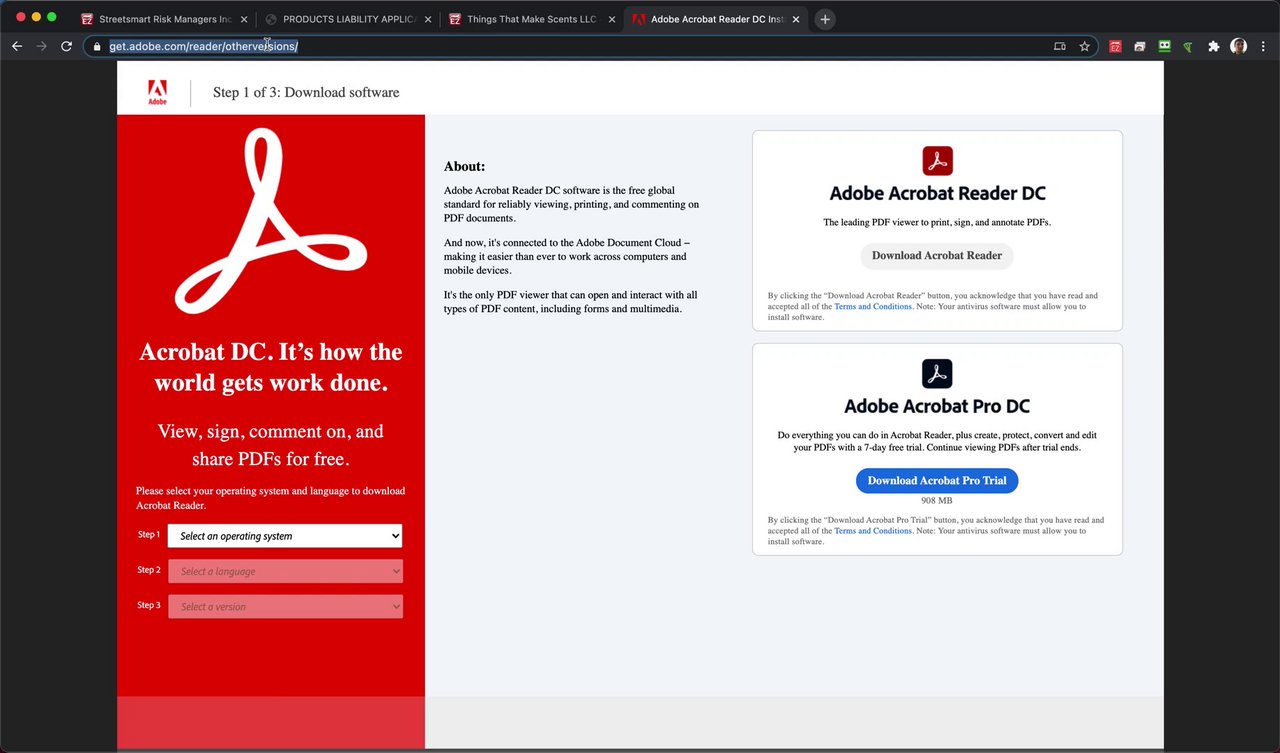Click the Acrobat DC world gets work done headline

click(270, 367)
